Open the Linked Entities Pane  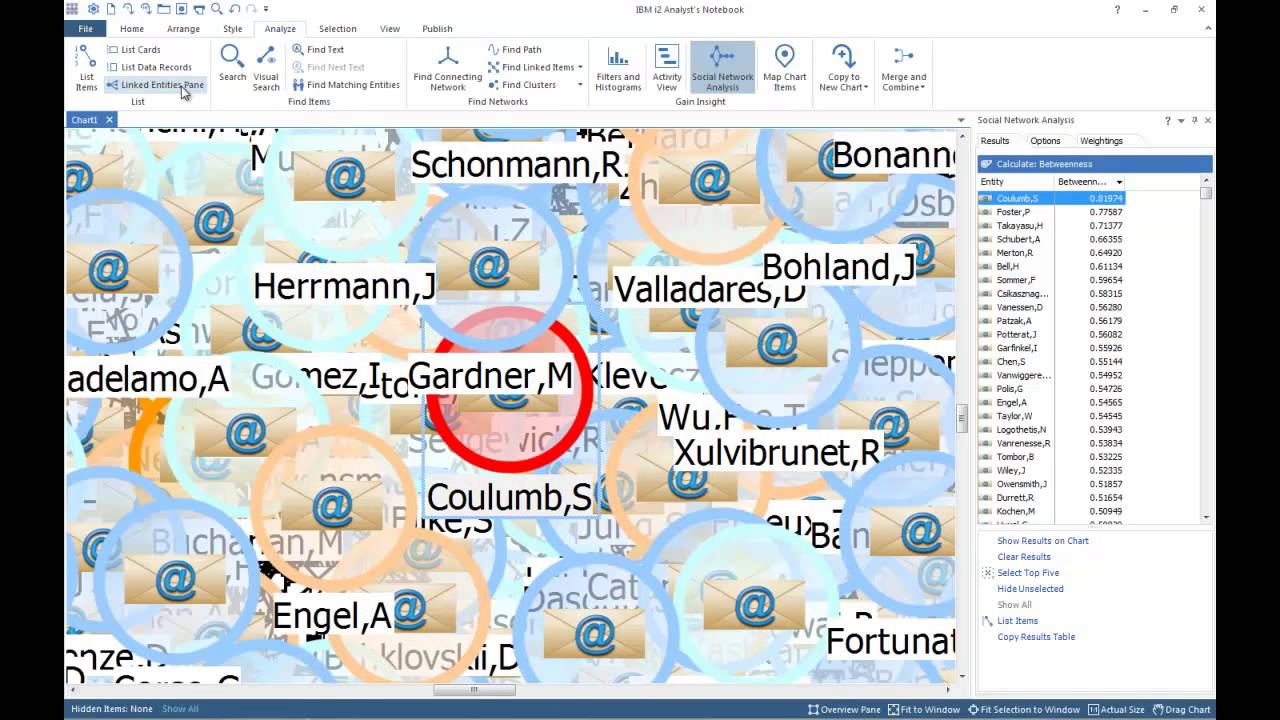point(155,85)
